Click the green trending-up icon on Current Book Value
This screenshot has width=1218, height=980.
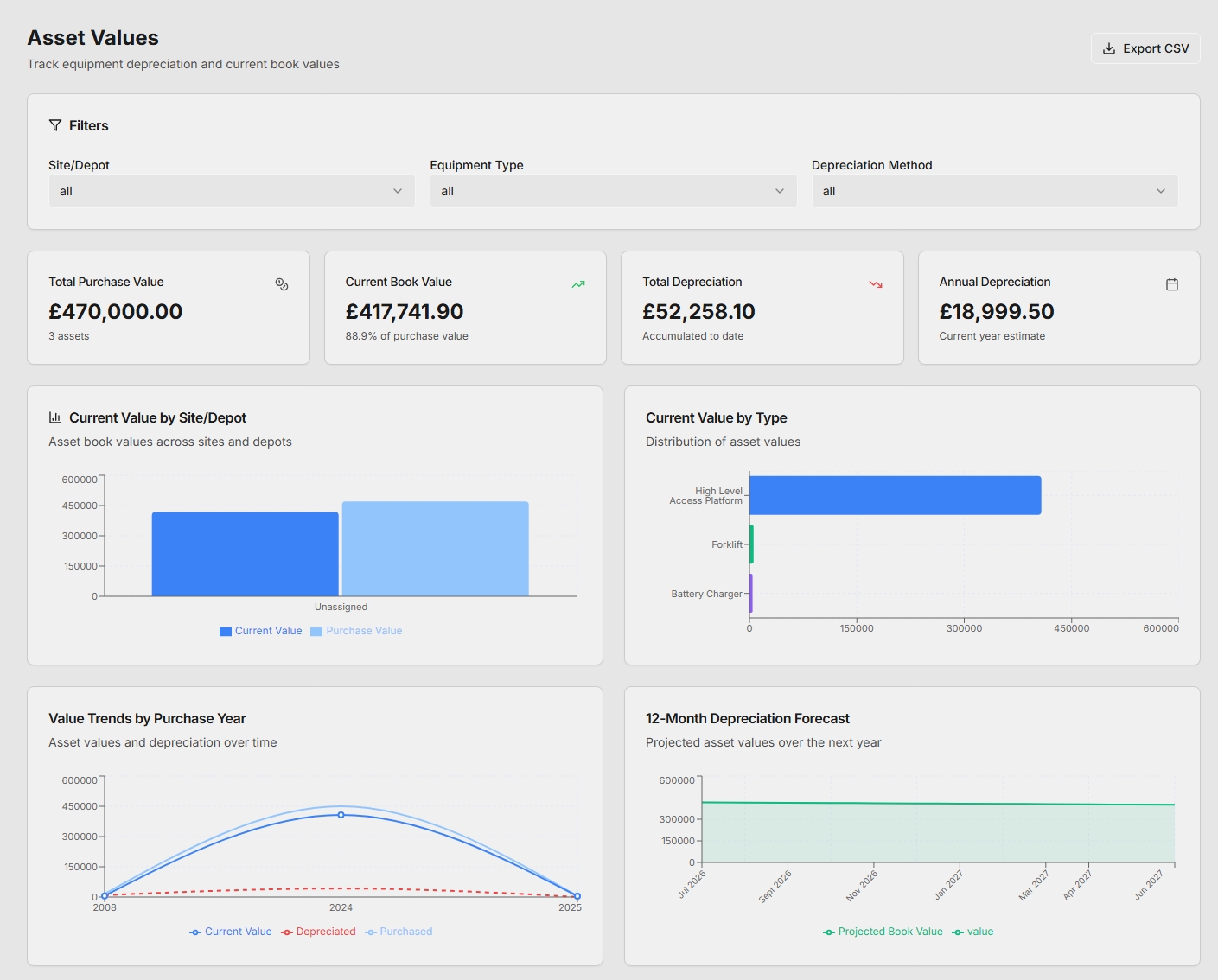point(578,284)
